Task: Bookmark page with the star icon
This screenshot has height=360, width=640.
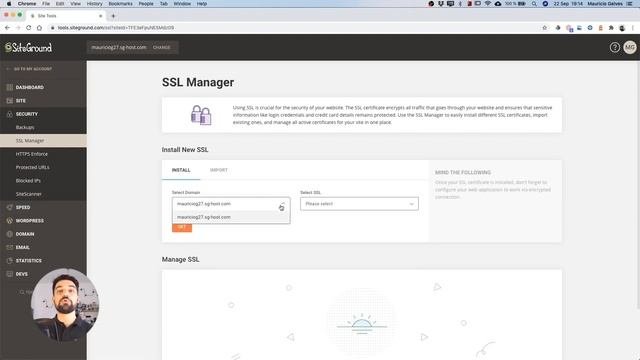Action: coord(544,28)
